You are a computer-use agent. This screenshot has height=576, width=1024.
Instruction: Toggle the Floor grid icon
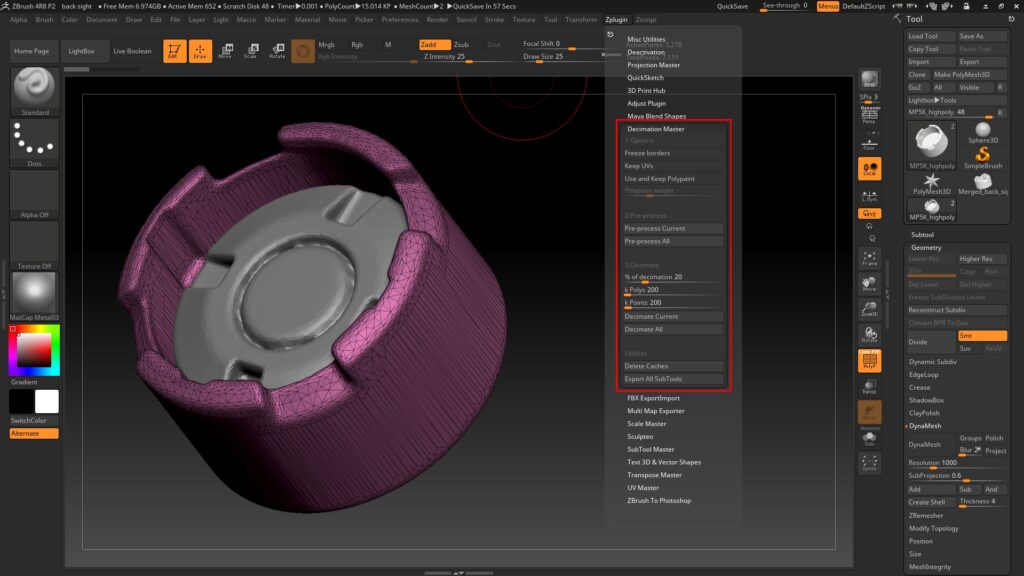[x=869, y=144]
